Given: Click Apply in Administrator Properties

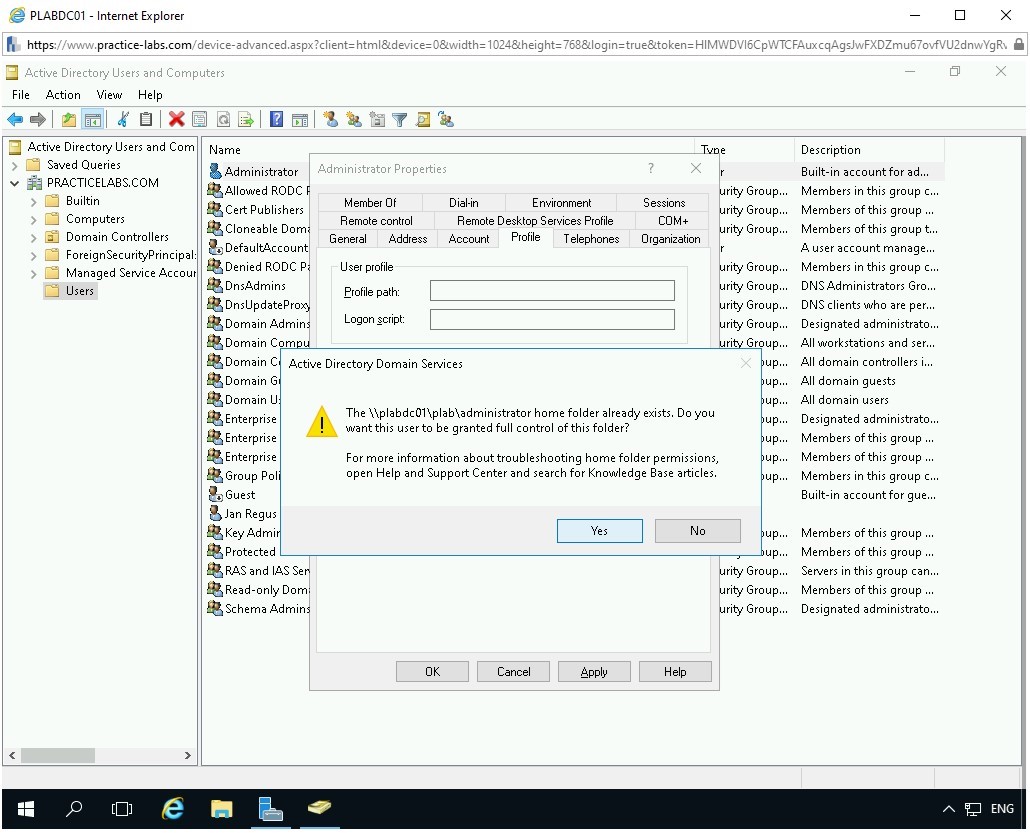Looking at the screenshot, I should (x=594, y=671).
